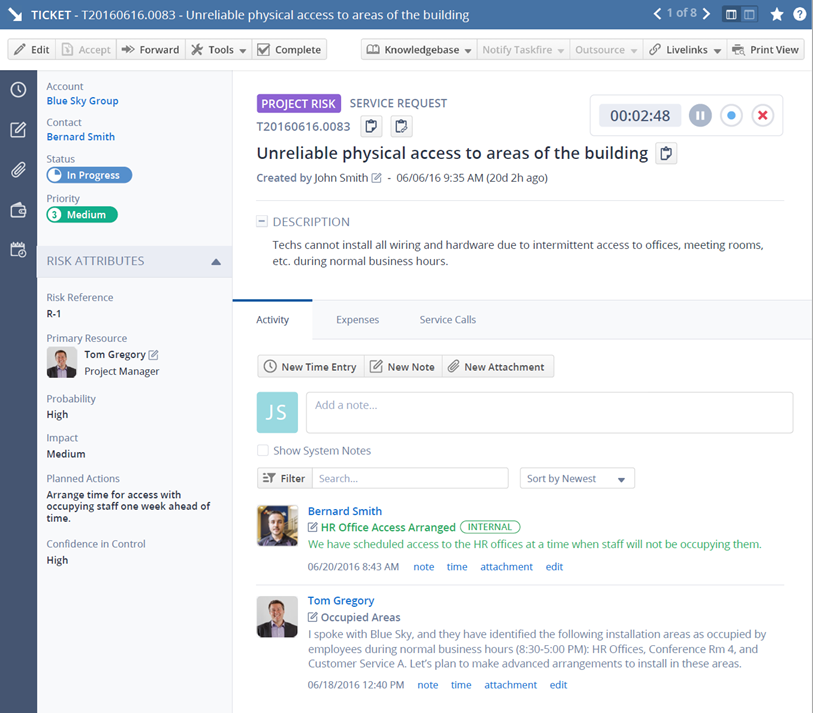
Task: Click the Add a note text field
Action: pyautogui.click(x=550, y=412)
